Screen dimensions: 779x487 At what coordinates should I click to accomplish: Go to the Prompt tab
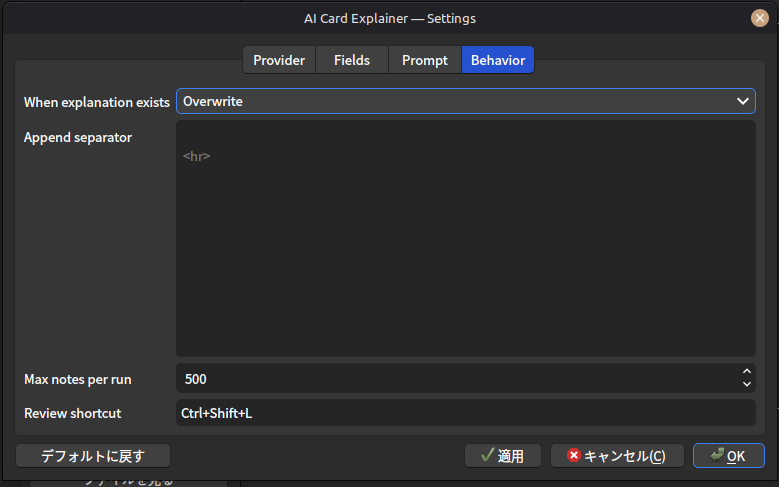[424, 60]
